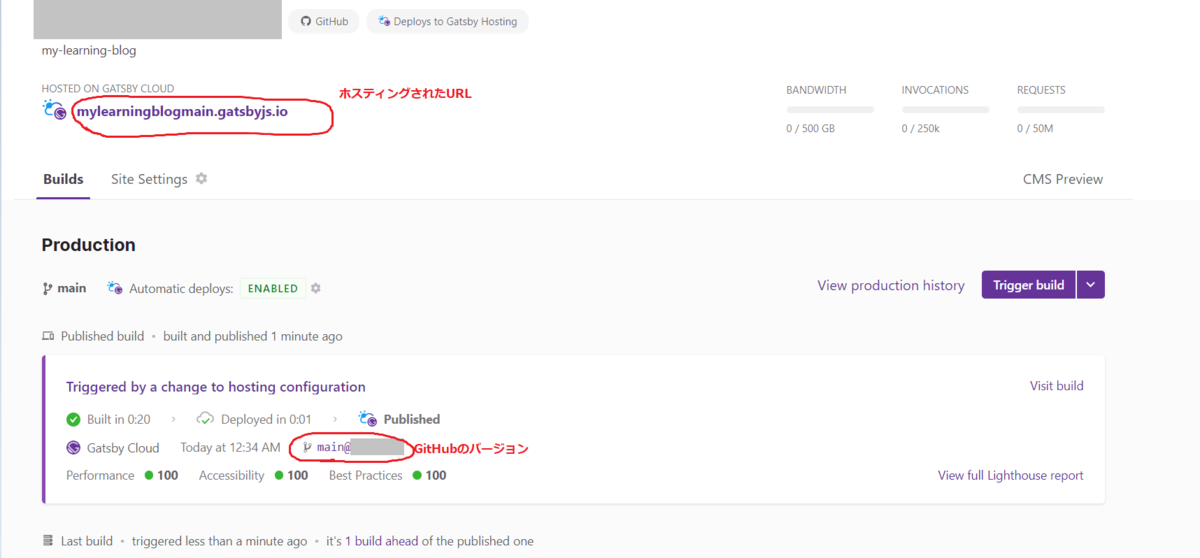Click the main branch icon under Production
This screenshot has width=1200, height=558.
coord(47,288)
